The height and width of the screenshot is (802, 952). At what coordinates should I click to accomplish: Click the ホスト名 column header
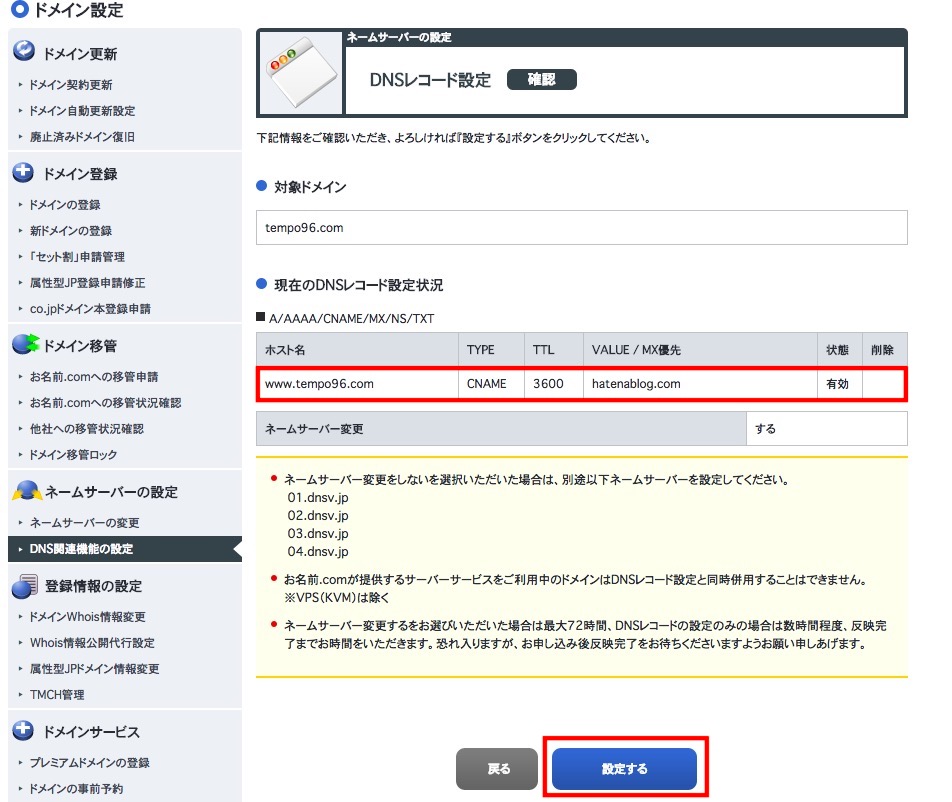(x=357, y=350)
